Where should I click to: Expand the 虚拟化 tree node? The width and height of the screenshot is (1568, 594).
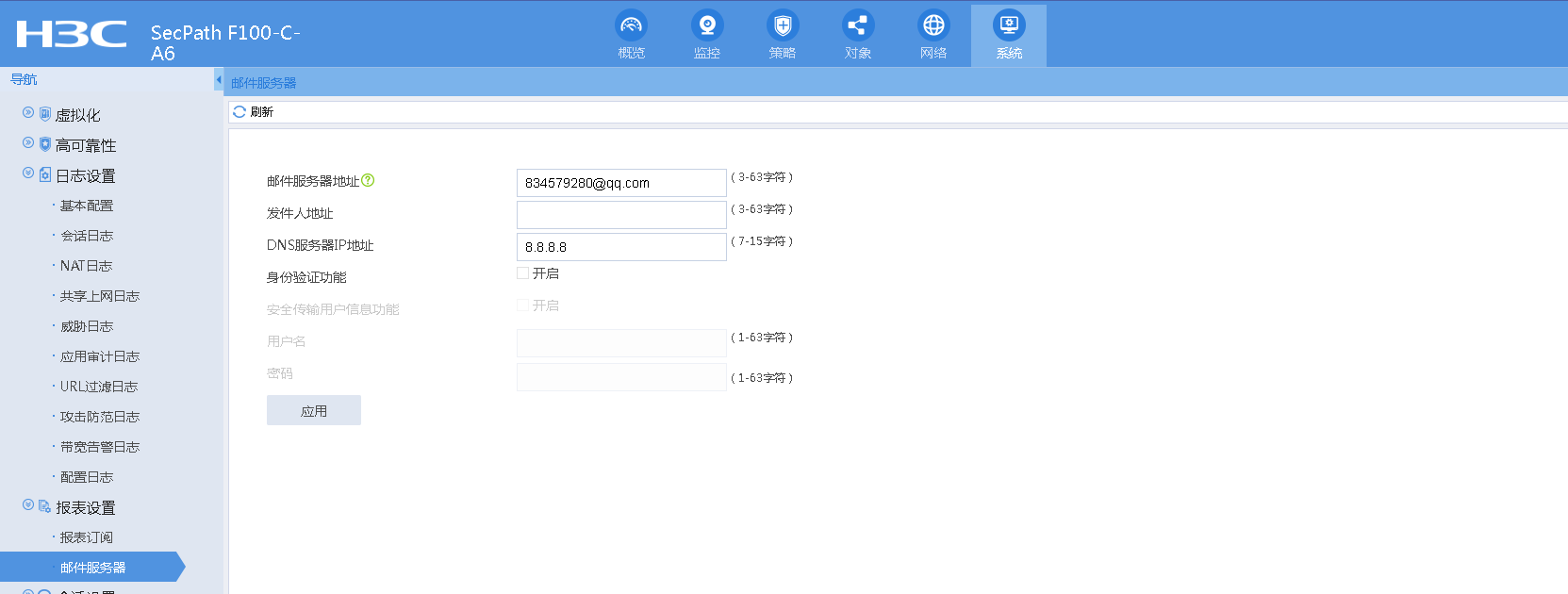(28, 112)
